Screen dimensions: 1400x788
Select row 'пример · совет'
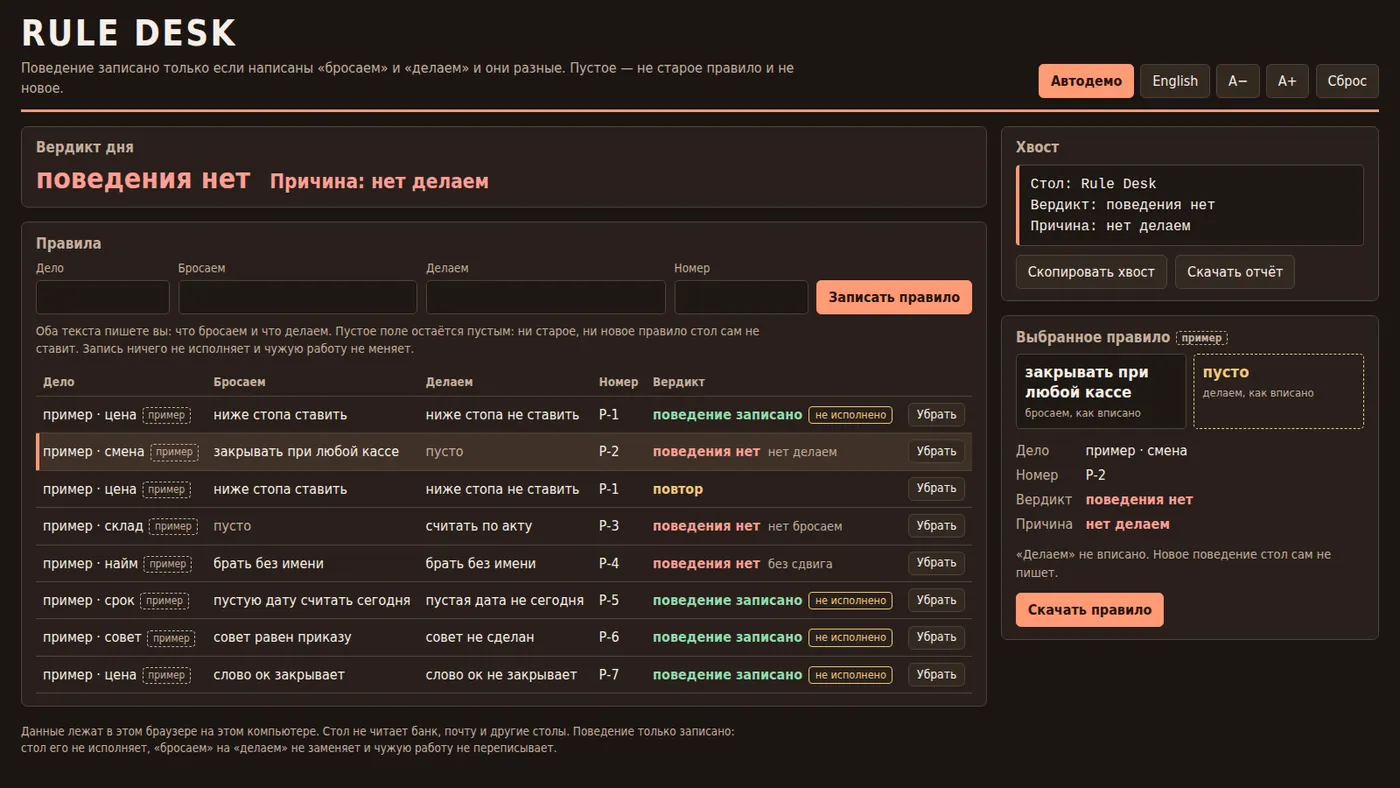click(x=504, y=637)
